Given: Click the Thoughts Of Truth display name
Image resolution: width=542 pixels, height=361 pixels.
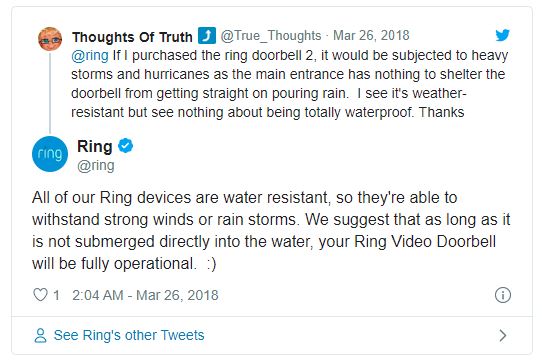Looking at the screenshot, I should click(x=132, y=37).
